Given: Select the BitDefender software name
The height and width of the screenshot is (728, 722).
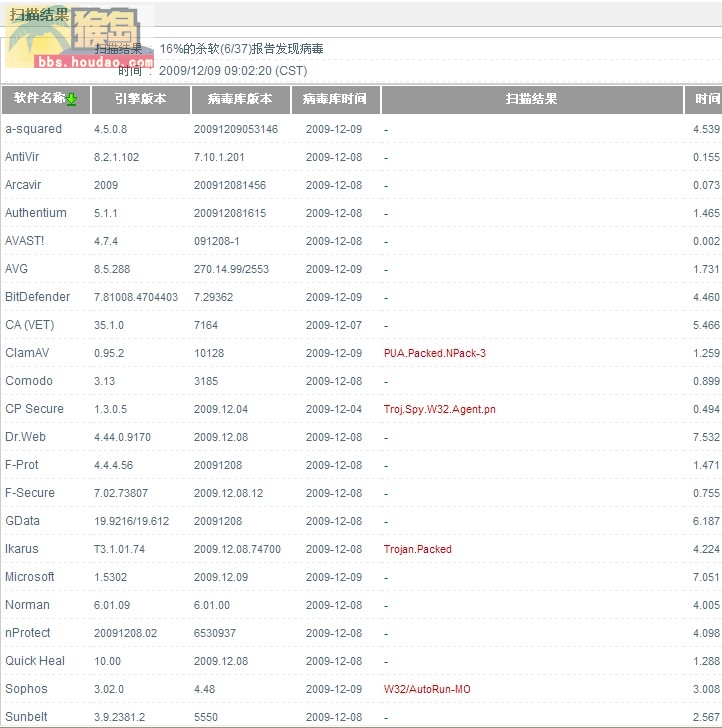Looking at the screenshot, I should (38, 297).
